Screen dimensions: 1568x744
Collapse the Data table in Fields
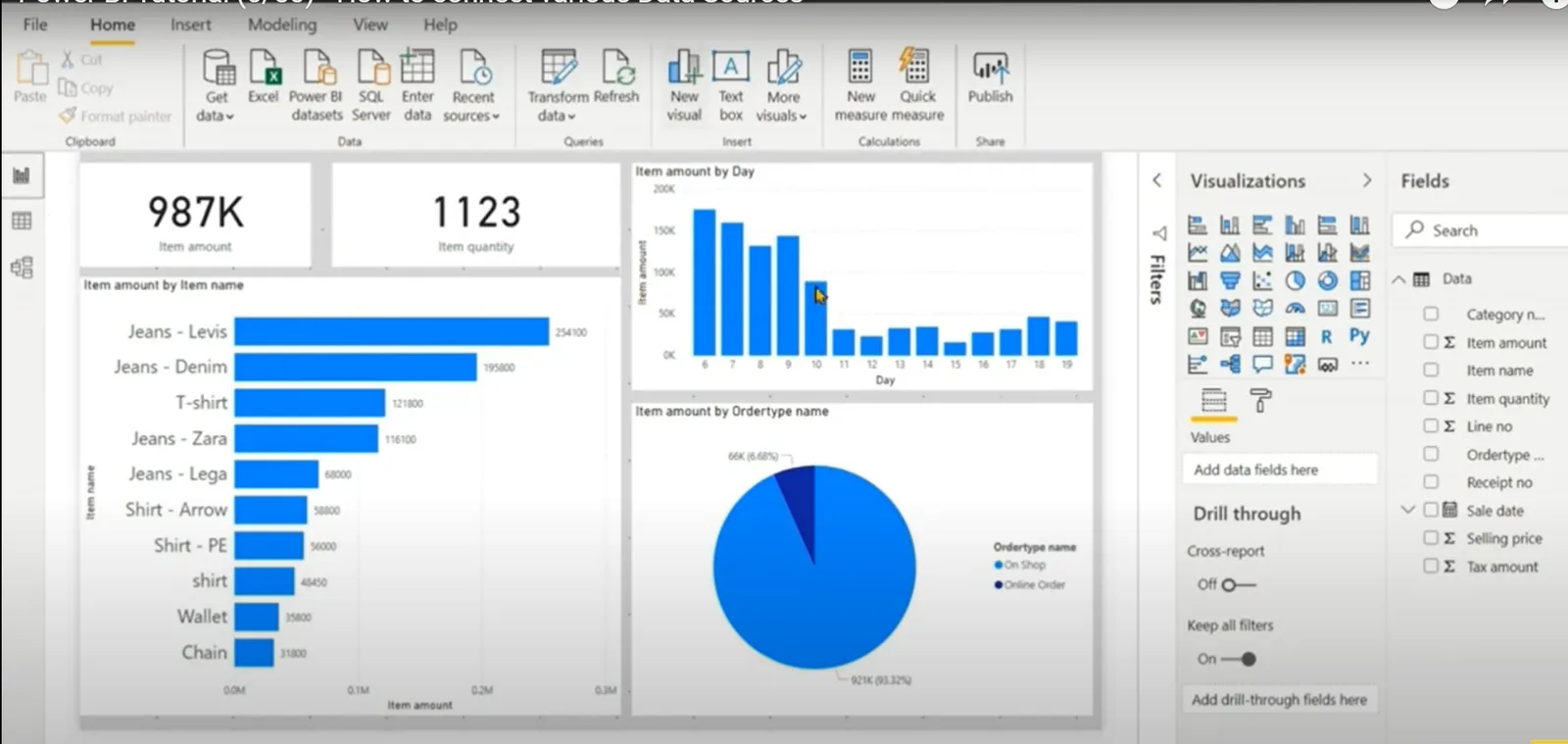pyautogui.click(x=1398, y=279)
